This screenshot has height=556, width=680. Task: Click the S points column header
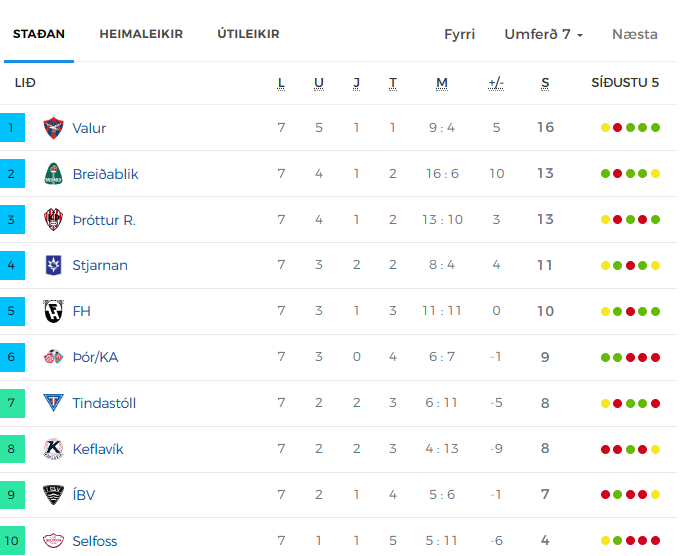tap(545, 83)
